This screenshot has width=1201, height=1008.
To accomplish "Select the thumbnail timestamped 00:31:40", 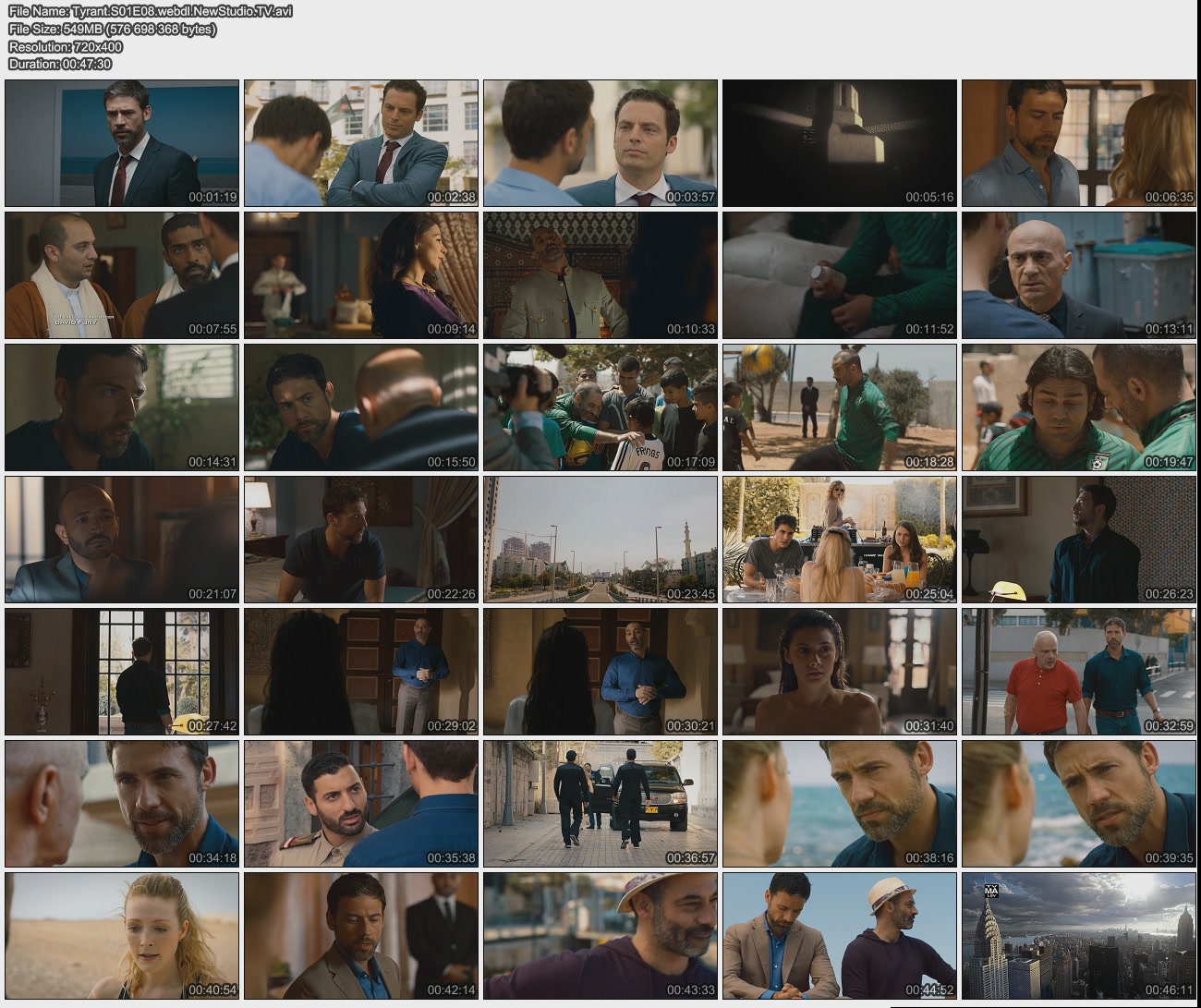I will (x=839, y=672).
